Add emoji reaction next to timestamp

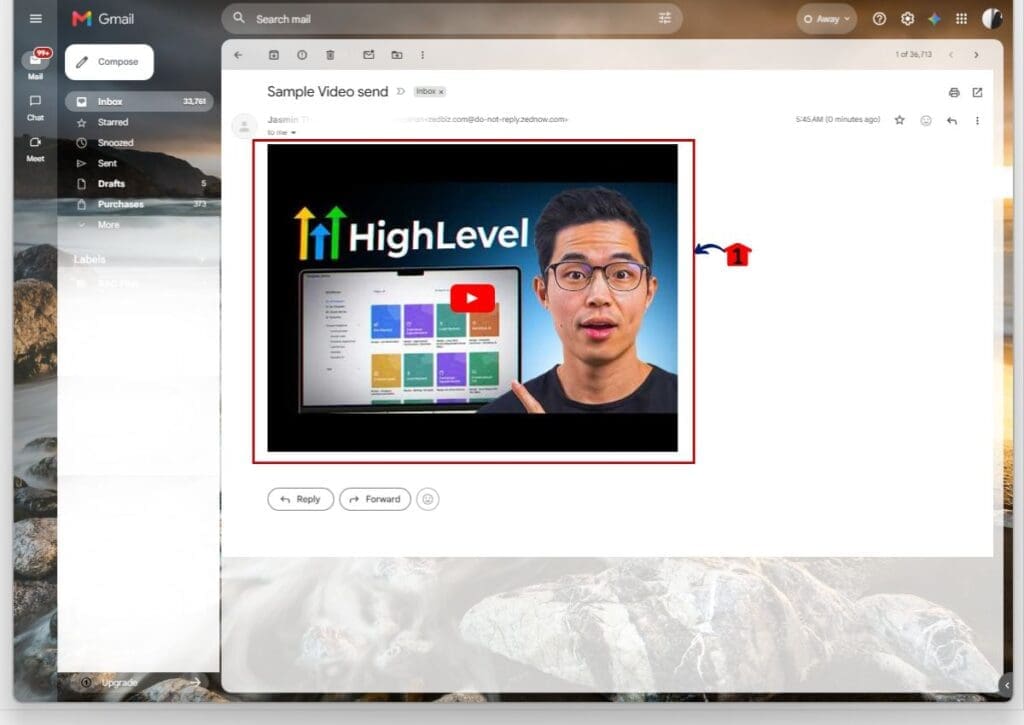click(x=926, y=120)
